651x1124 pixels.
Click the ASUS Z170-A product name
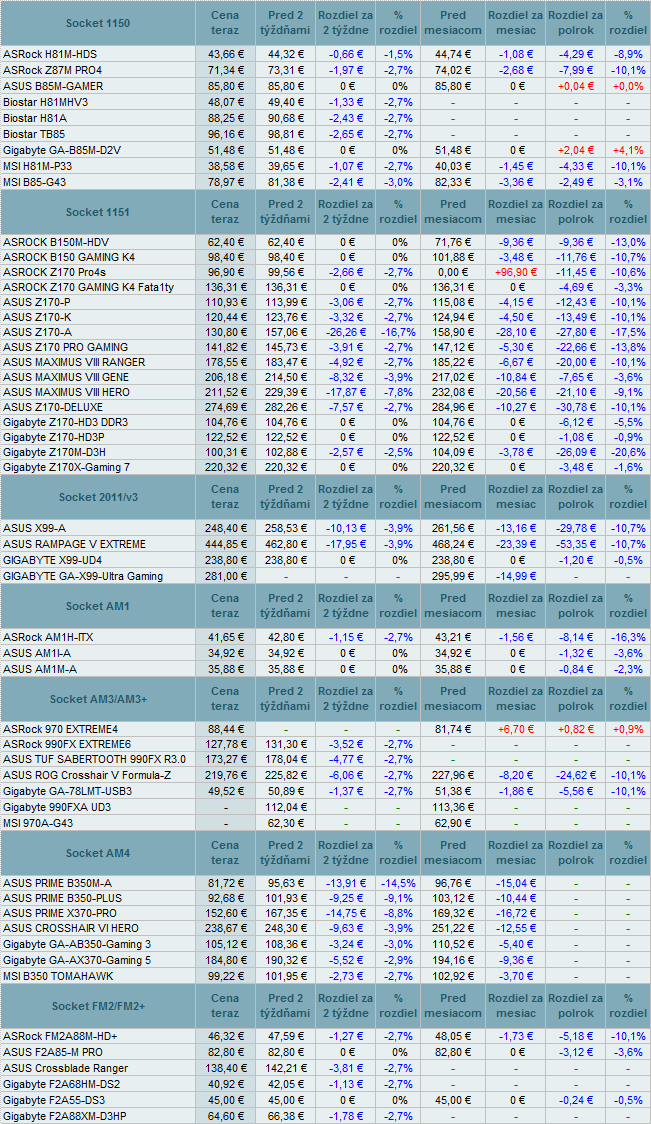(x=37, y=333)
